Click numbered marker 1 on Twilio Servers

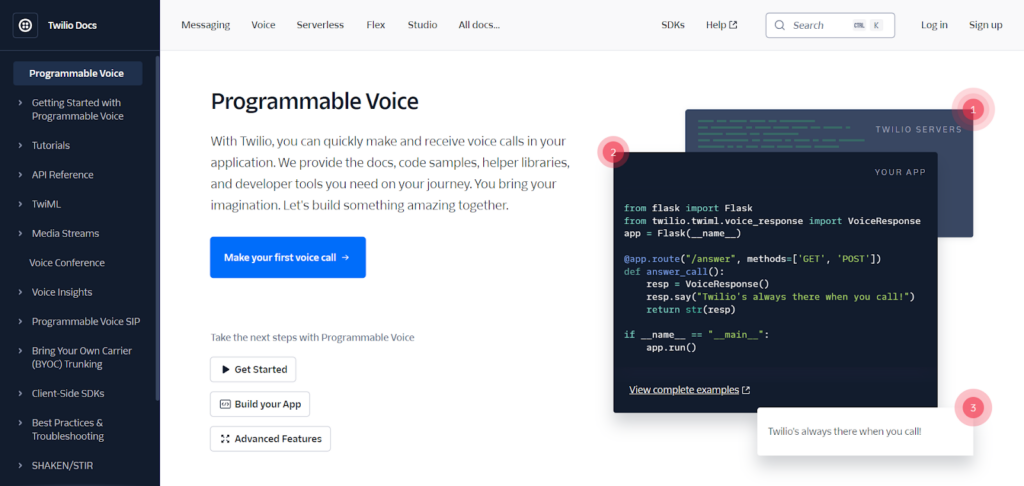tap(971, 108)
